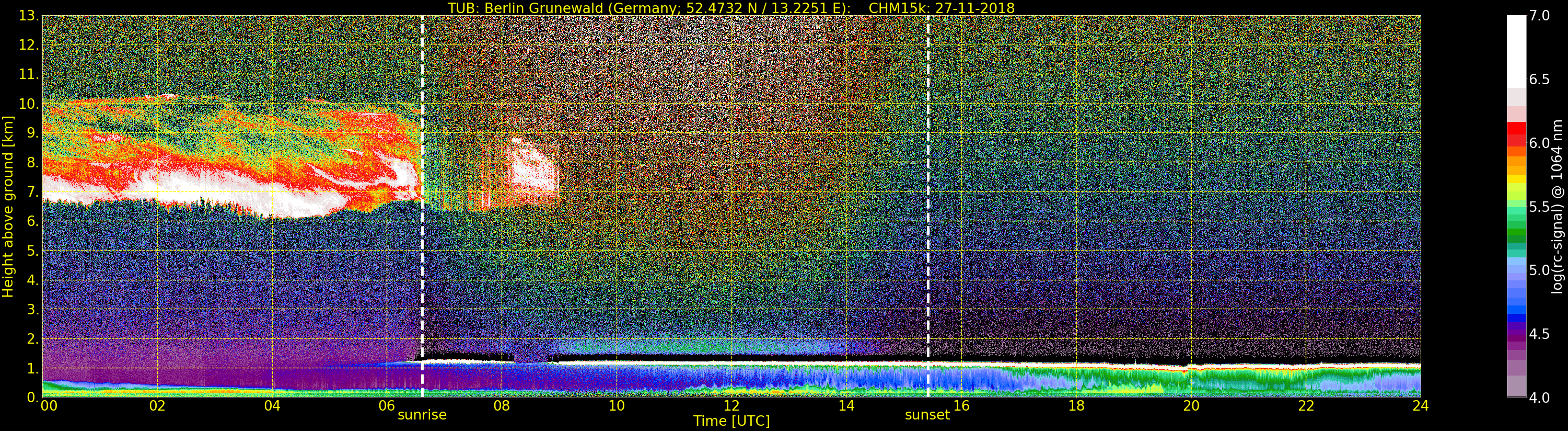Select the 'Height above ground [km]' axis label
The height and width of the screenshot is (431, 1568).
click(x=8, y=206)
